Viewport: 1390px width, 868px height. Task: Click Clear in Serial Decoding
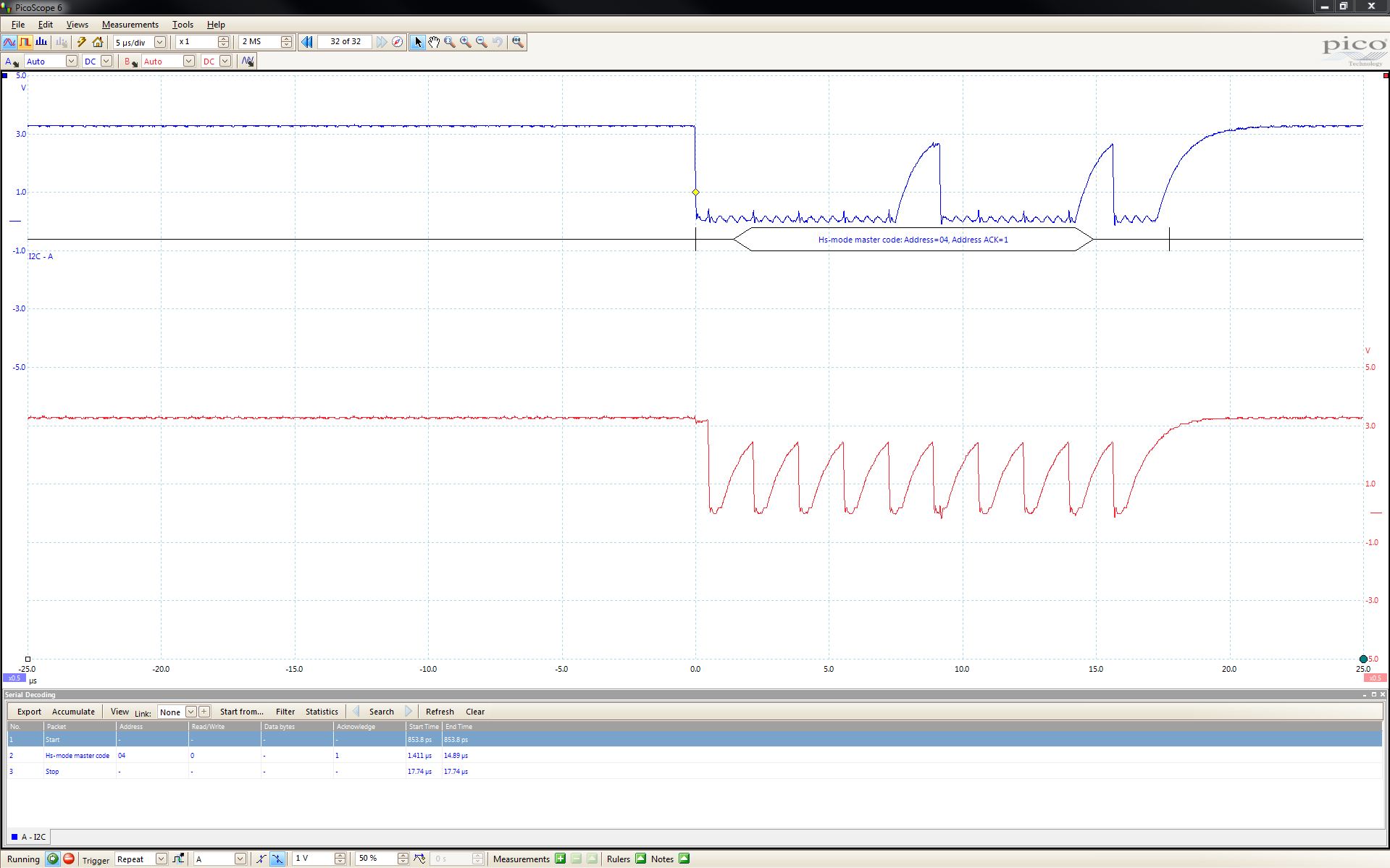point(475,712)
